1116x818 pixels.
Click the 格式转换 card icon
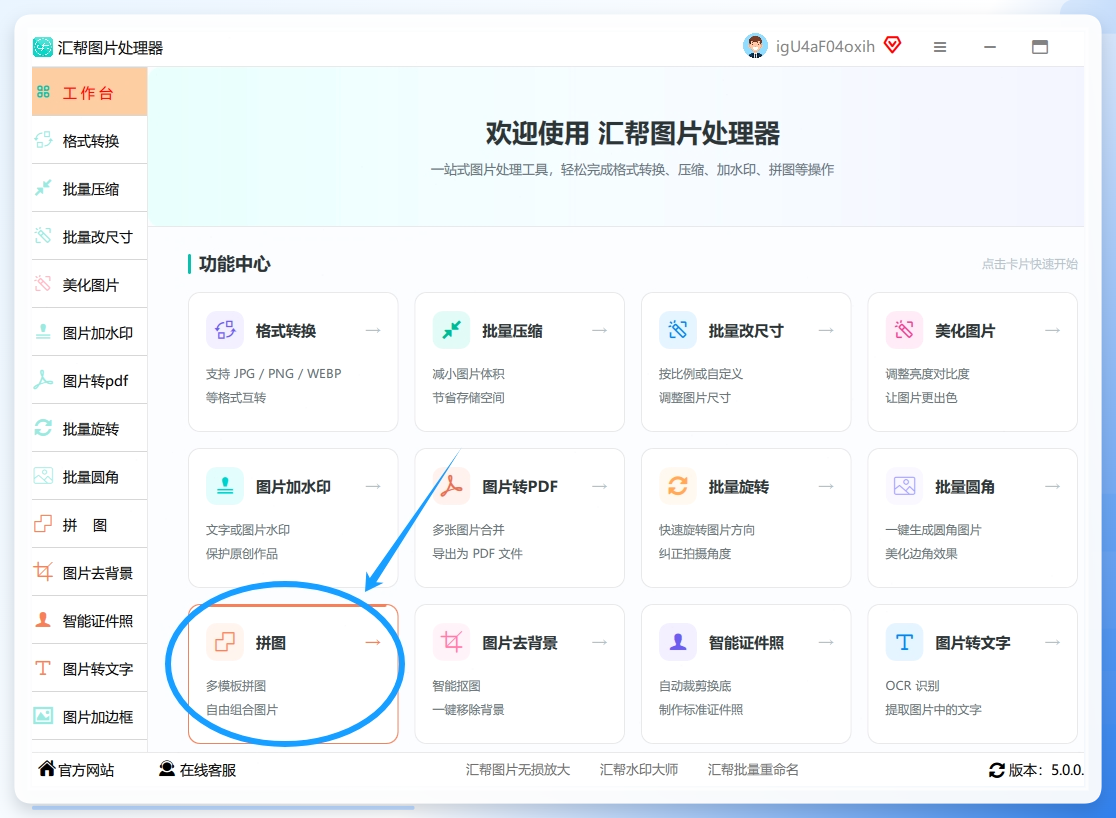[225, 330]
